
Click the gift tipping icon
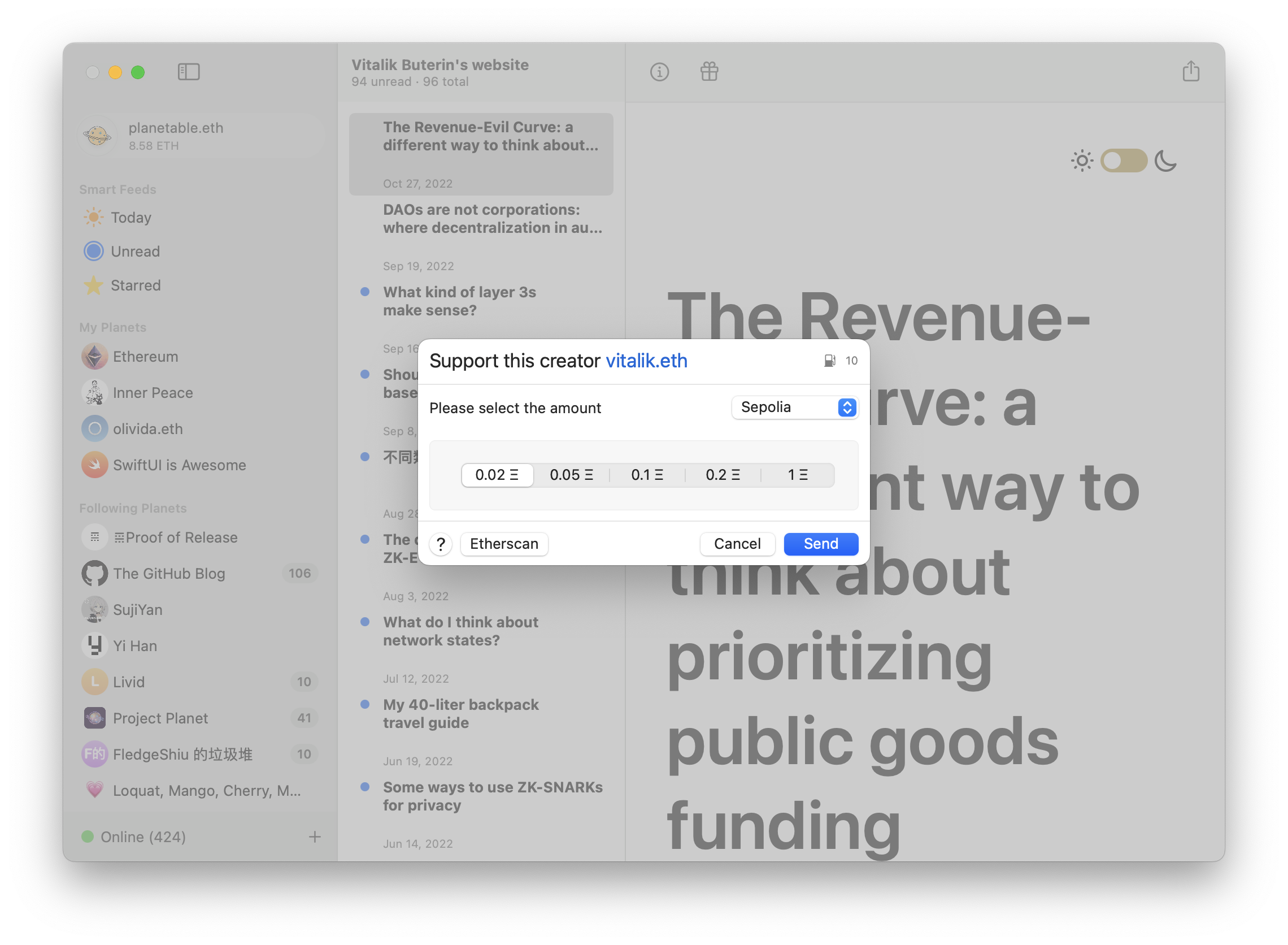tap(709, 72)
